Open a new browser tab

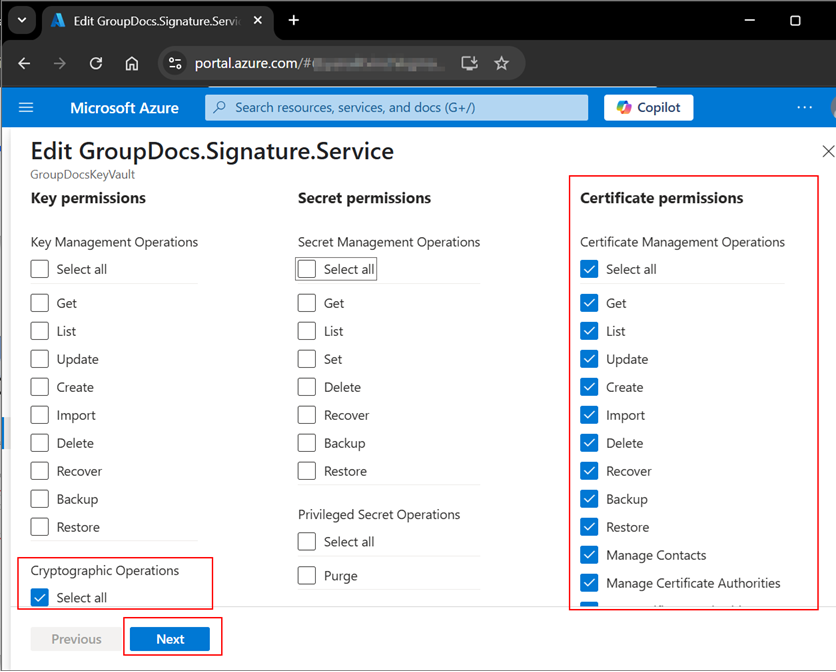click(x=293, y=20)
